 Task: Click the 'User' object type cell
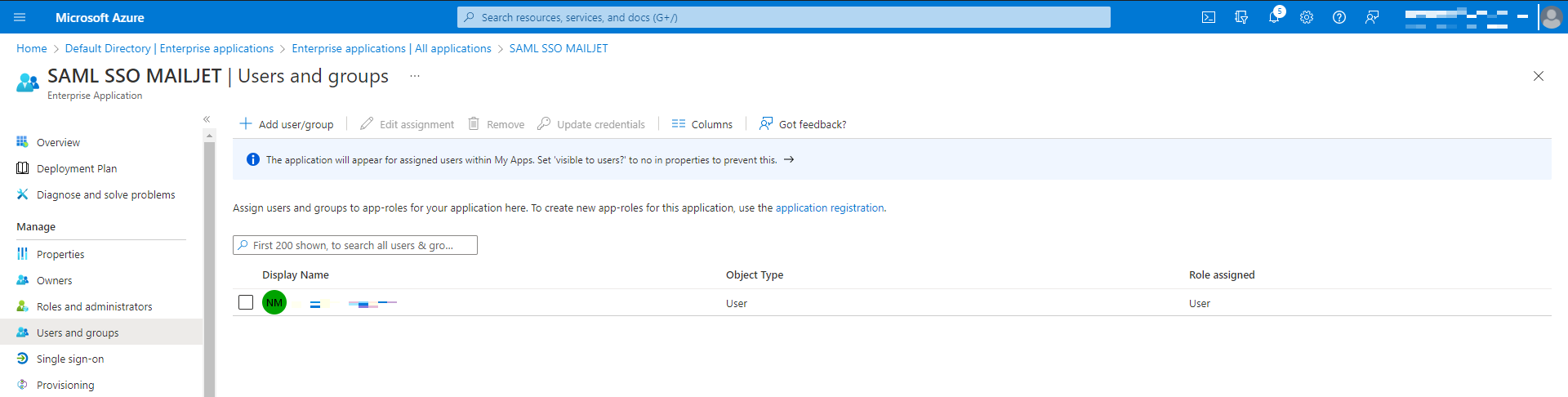click(x=737, y=303)
